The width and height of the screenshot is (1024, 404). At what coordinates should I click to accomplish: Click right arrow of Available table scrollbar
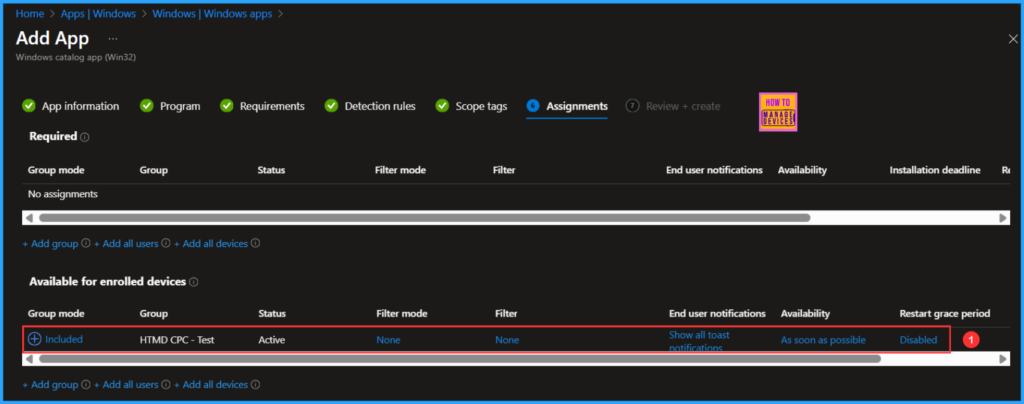click(x=1004, y=359)
